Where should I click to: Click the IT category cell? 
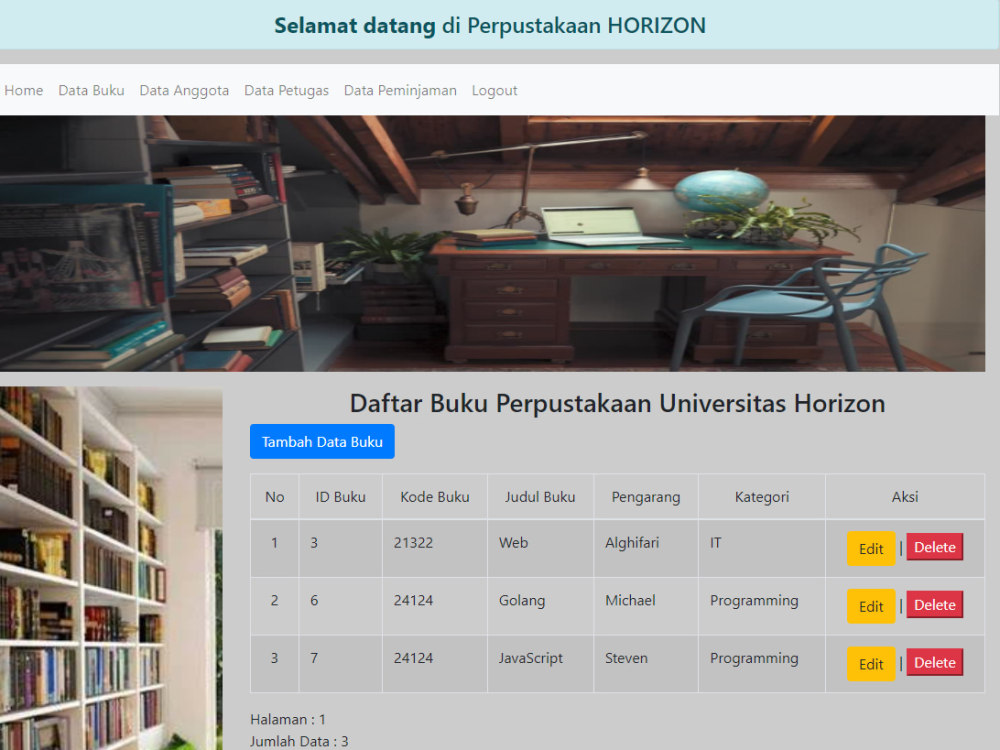(761, 548)
